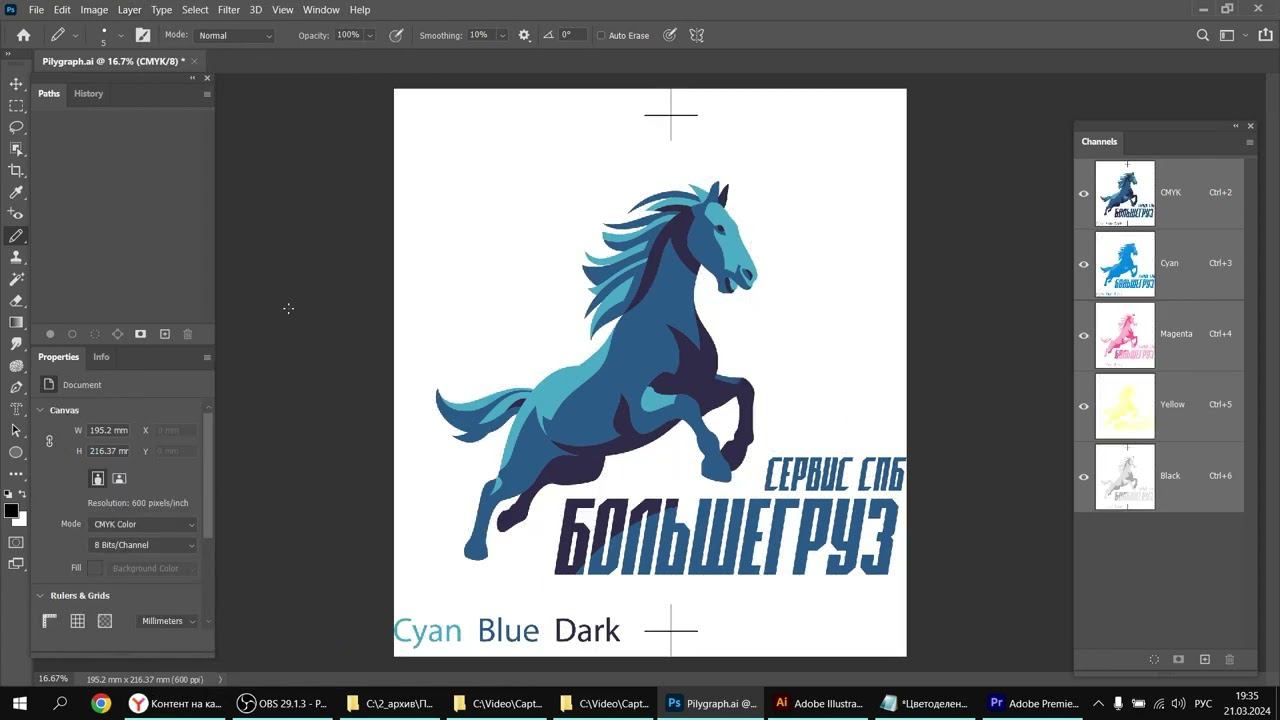Toggle grid icon in Rulers & Grids
The image size is (1280, 720).
point(77,621)
